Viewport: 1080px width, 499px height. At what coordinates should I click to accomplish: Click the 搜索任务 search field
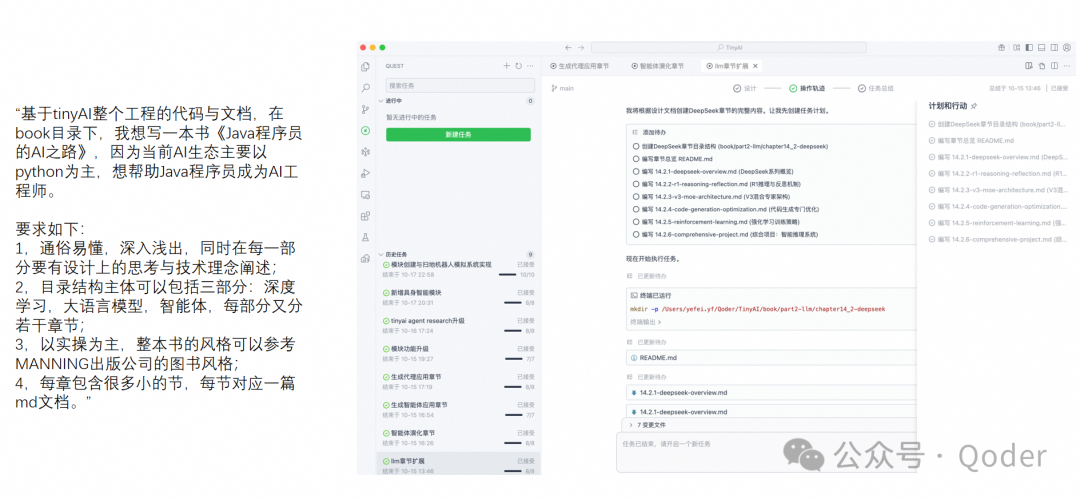(x=459, y=85)
